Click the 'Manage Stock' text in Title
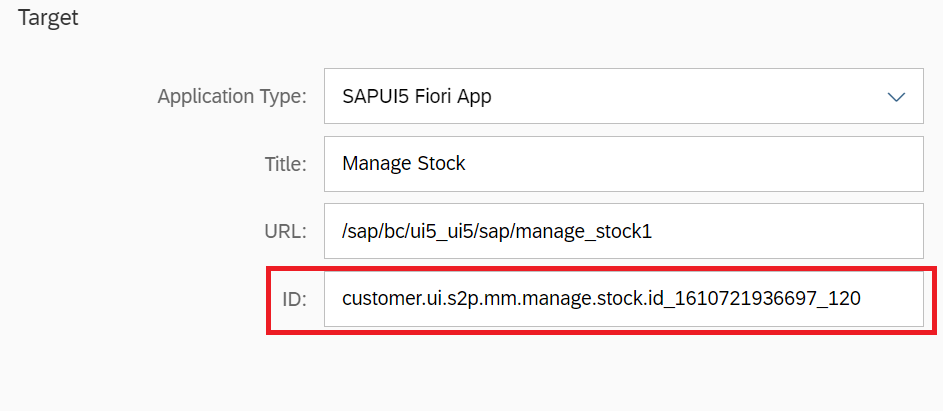Image resolution: width=943 pixels, height=411 pixels. click(403, 163)
